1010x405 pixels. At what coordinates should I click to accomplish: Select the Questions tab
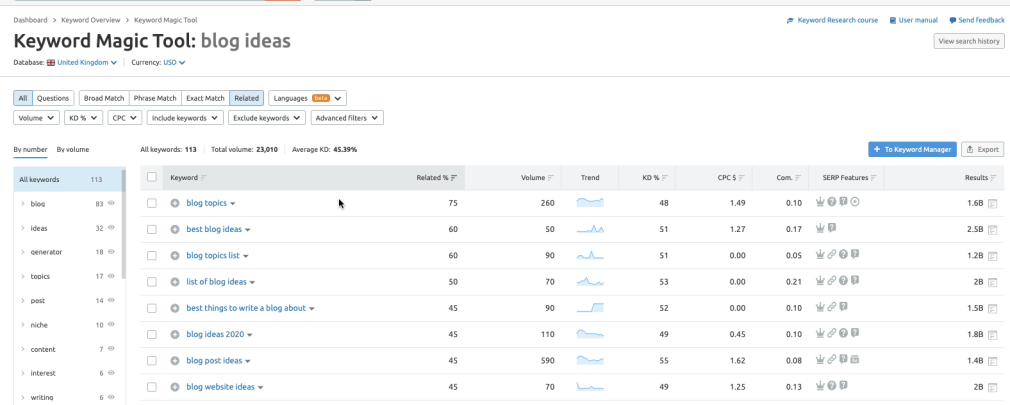point(53,98)
